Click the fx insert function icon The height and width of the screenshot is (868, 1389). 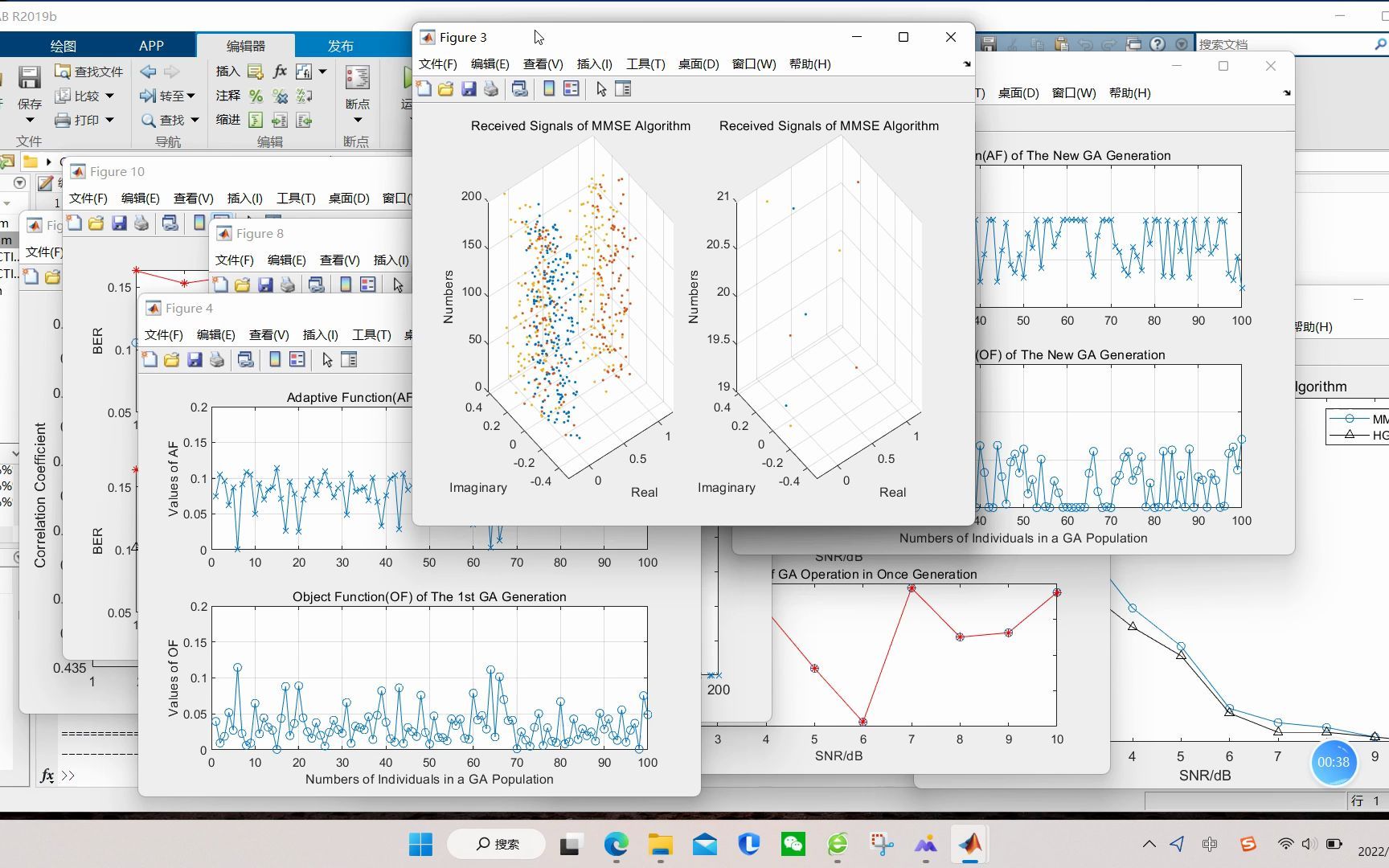280,72
